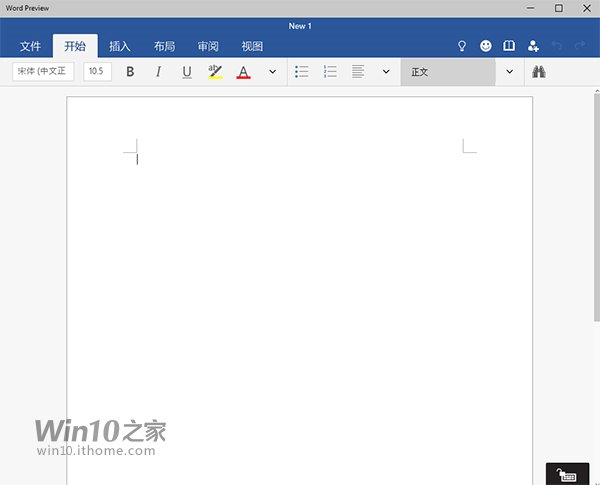Toggle Italic formatting
The image size is (600, 485).
click(x=158, y=72)
